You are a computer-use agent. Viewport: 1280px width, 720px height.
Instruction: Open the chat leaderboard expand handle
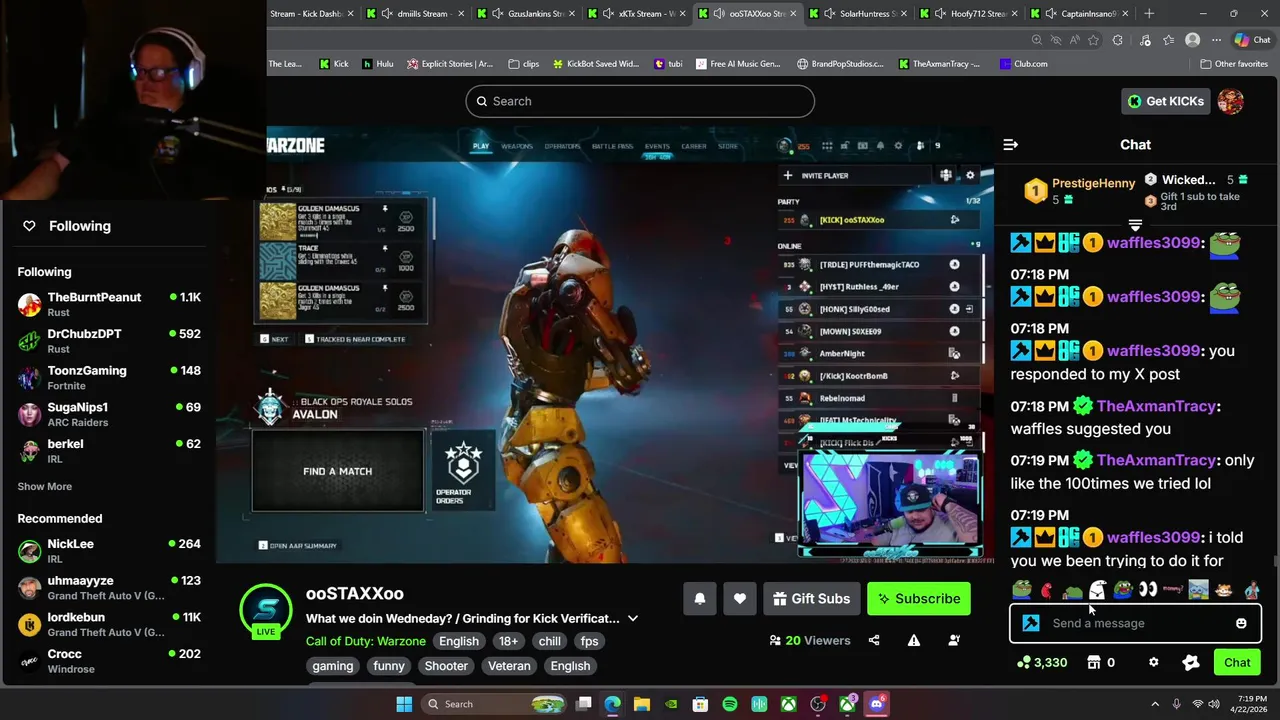click(1135, 225)
